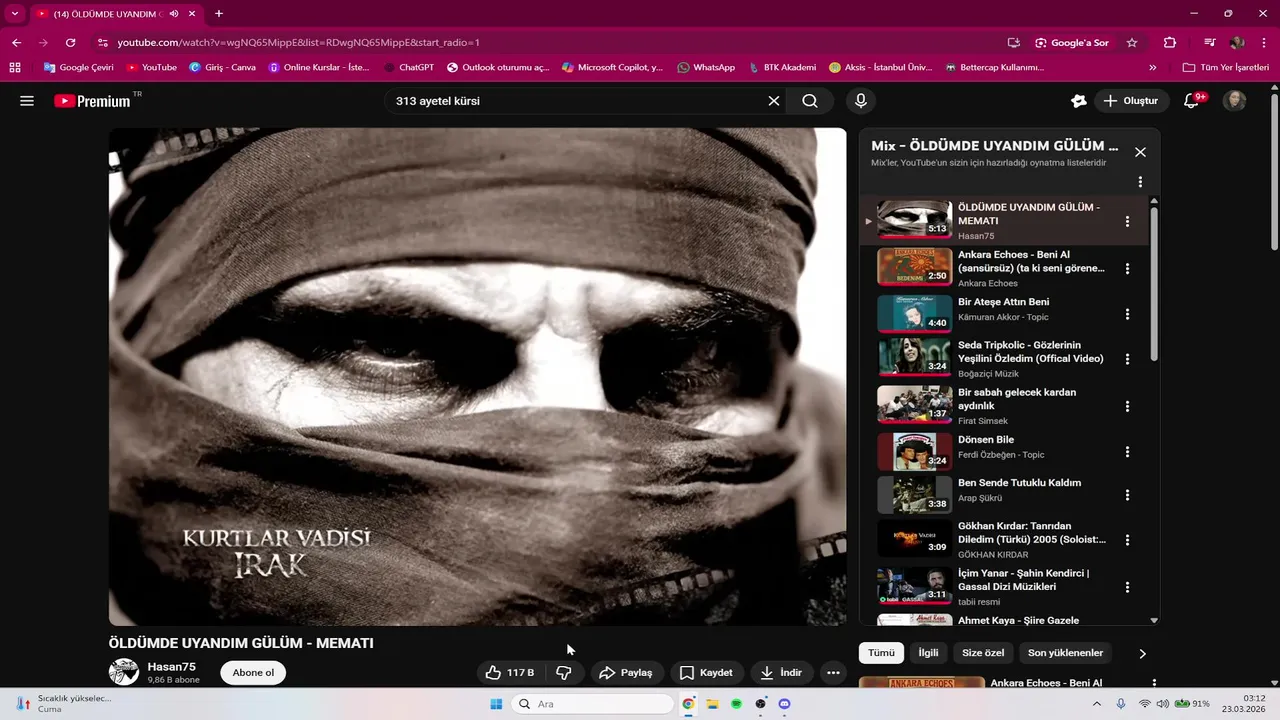The height and width of the screenshot is (720, 1280).
Task: Open the BTK Akademi bookmark
Action: tap(781, 68)
